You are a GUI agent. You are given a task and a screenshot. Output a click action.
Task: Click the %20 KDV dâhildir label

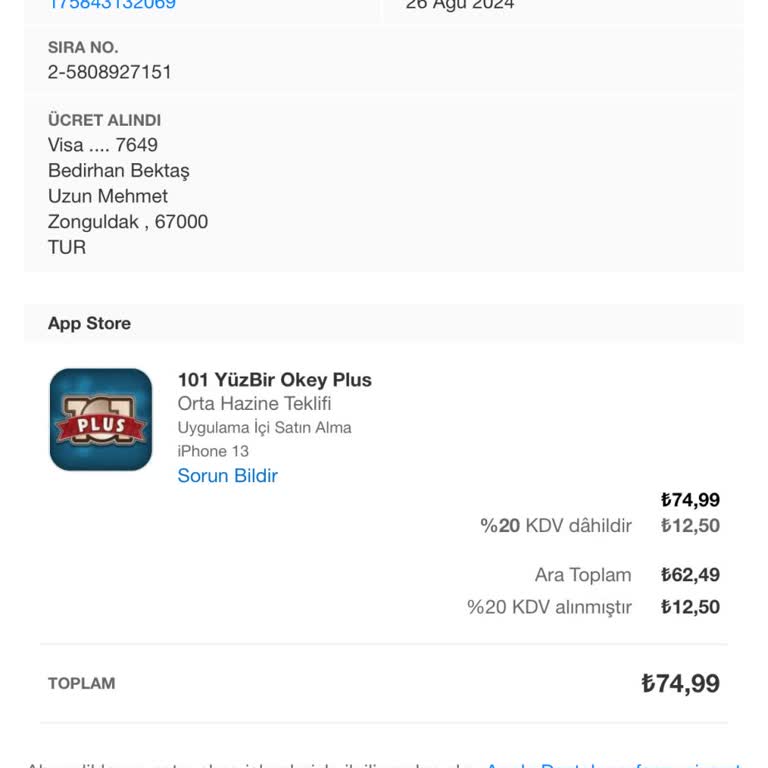pos(556,526)
